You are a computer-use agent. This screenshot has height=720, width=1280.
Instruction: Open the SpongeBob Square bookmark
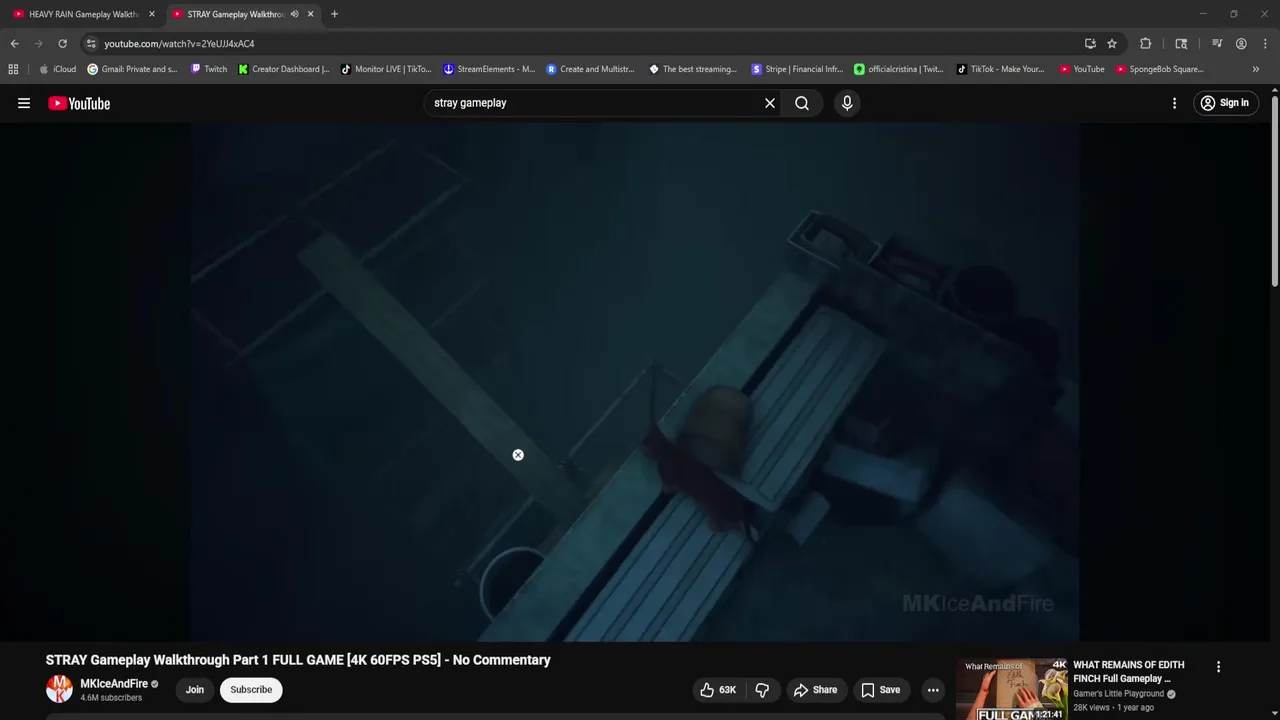pyautogui.click(x=1160, y=69)
